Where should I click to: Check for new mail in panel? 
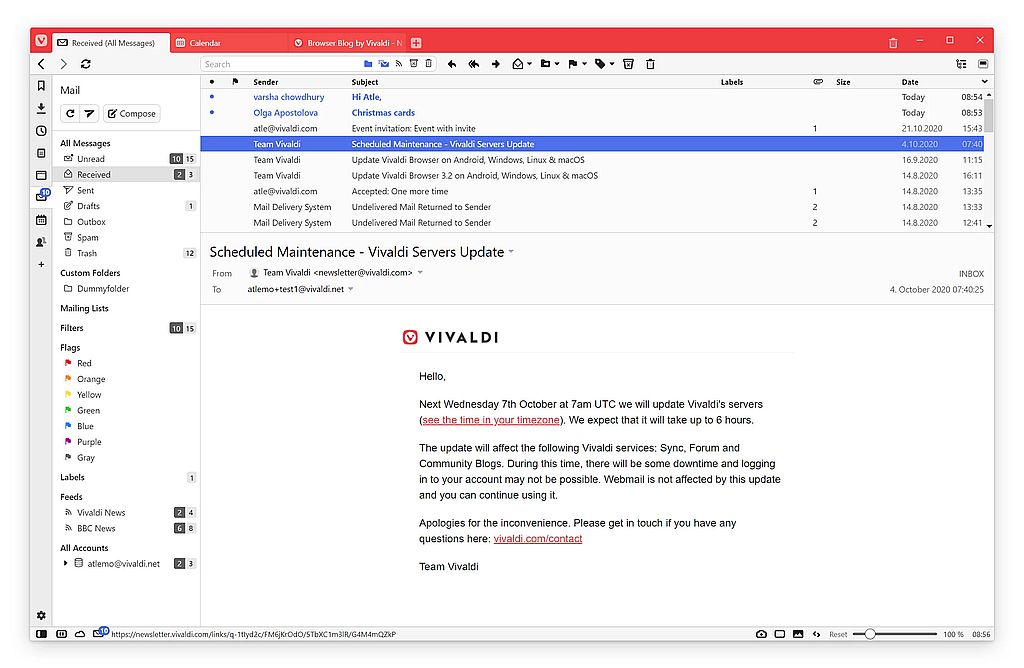coord(70,114)
